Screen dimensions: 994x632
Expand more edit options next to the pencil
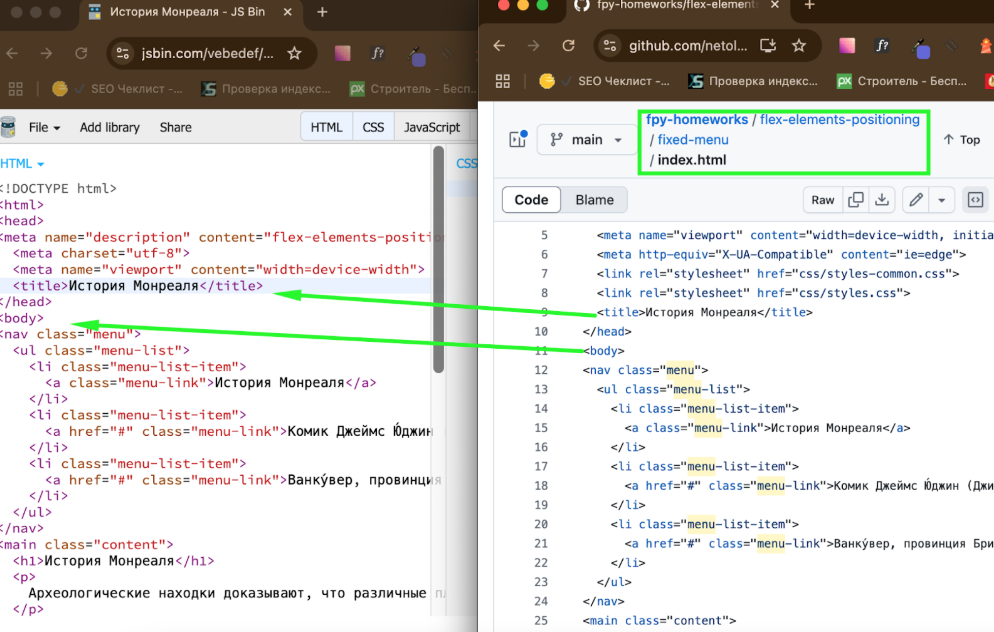(941, 200)
